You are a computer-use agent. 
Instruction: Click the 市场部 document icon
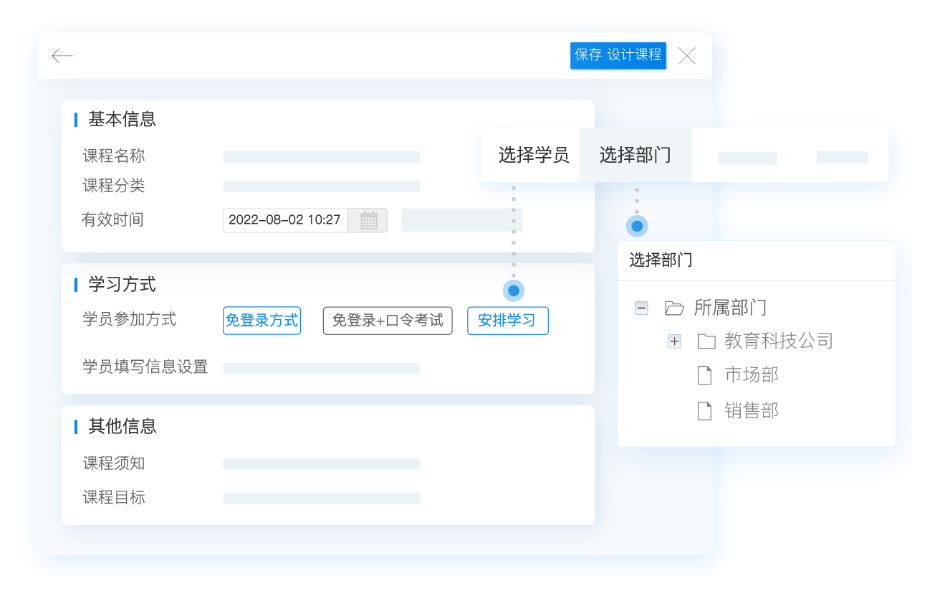705,376
